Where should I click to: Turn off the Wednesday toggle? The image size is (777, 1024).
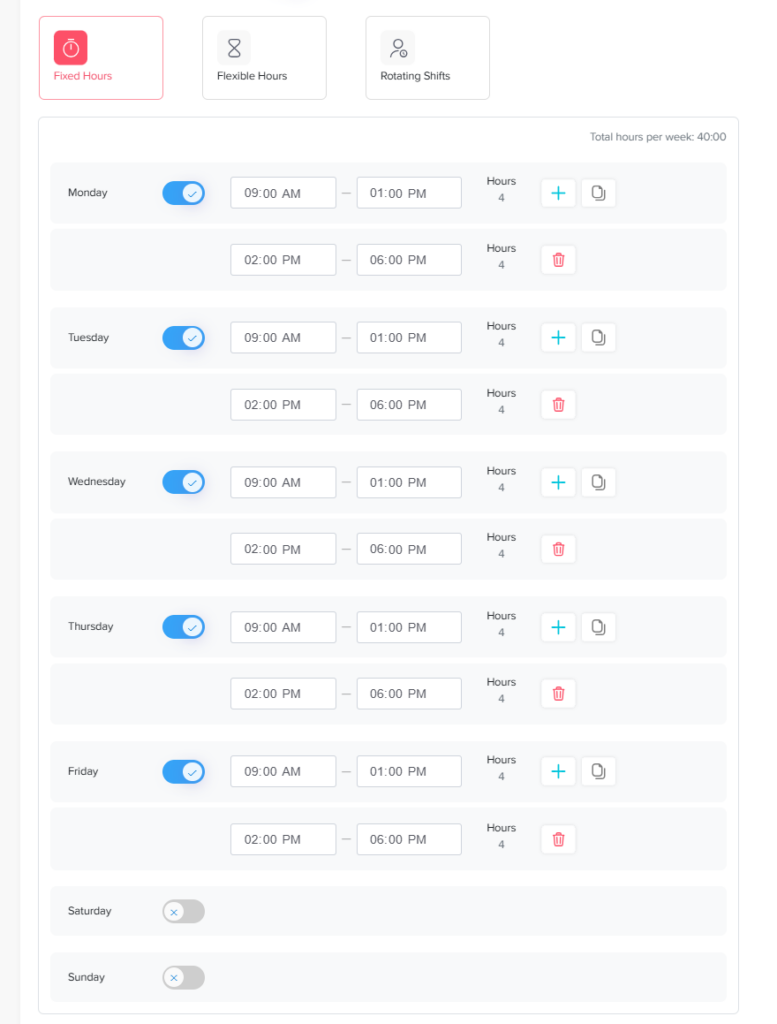(184, 482)
